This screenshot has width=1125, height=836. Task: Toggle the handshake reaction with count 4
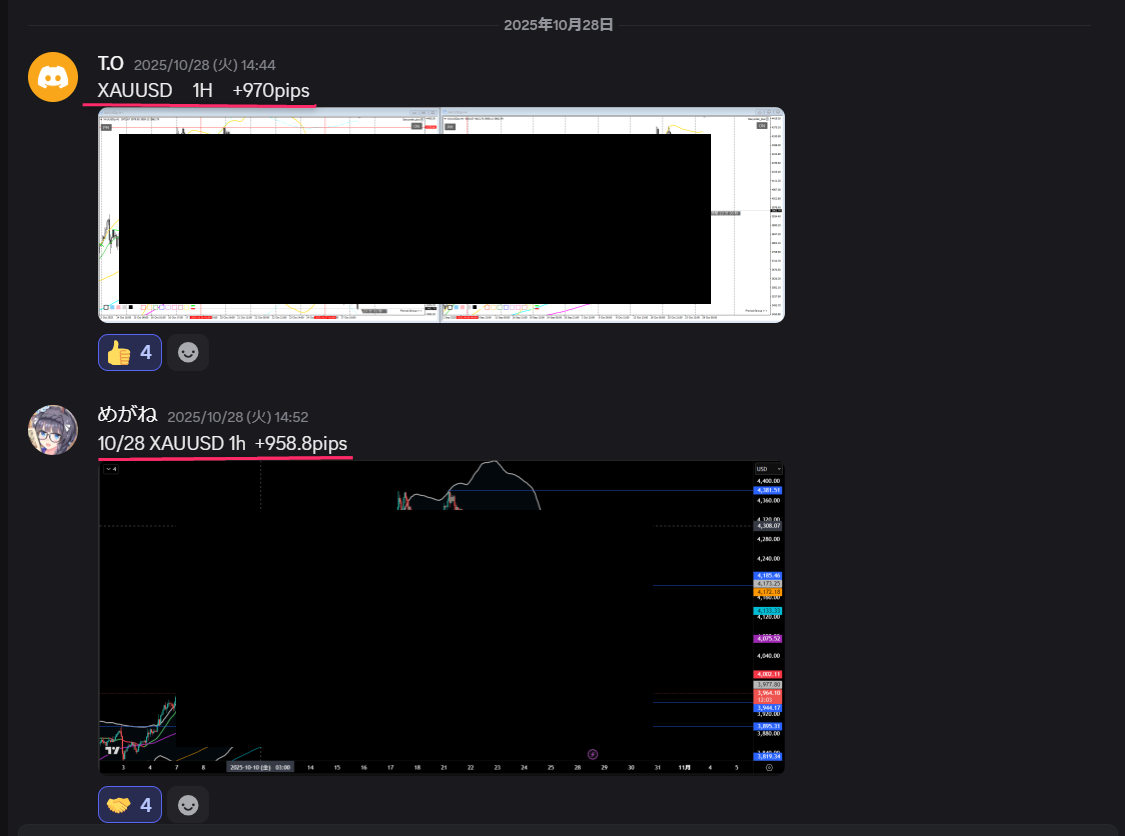click(x=130, y=804)
